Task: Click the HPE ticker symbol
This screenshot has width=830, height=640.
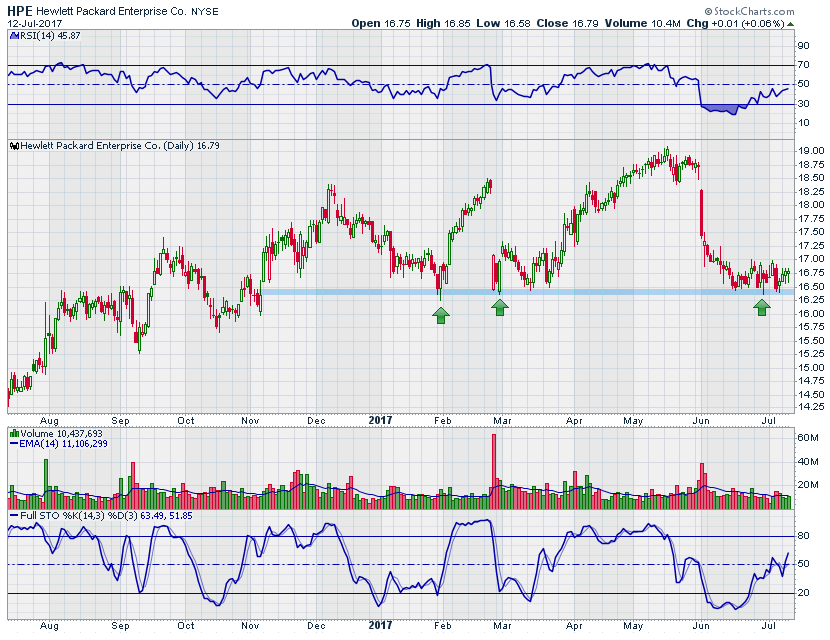Action: coord(20,11)
